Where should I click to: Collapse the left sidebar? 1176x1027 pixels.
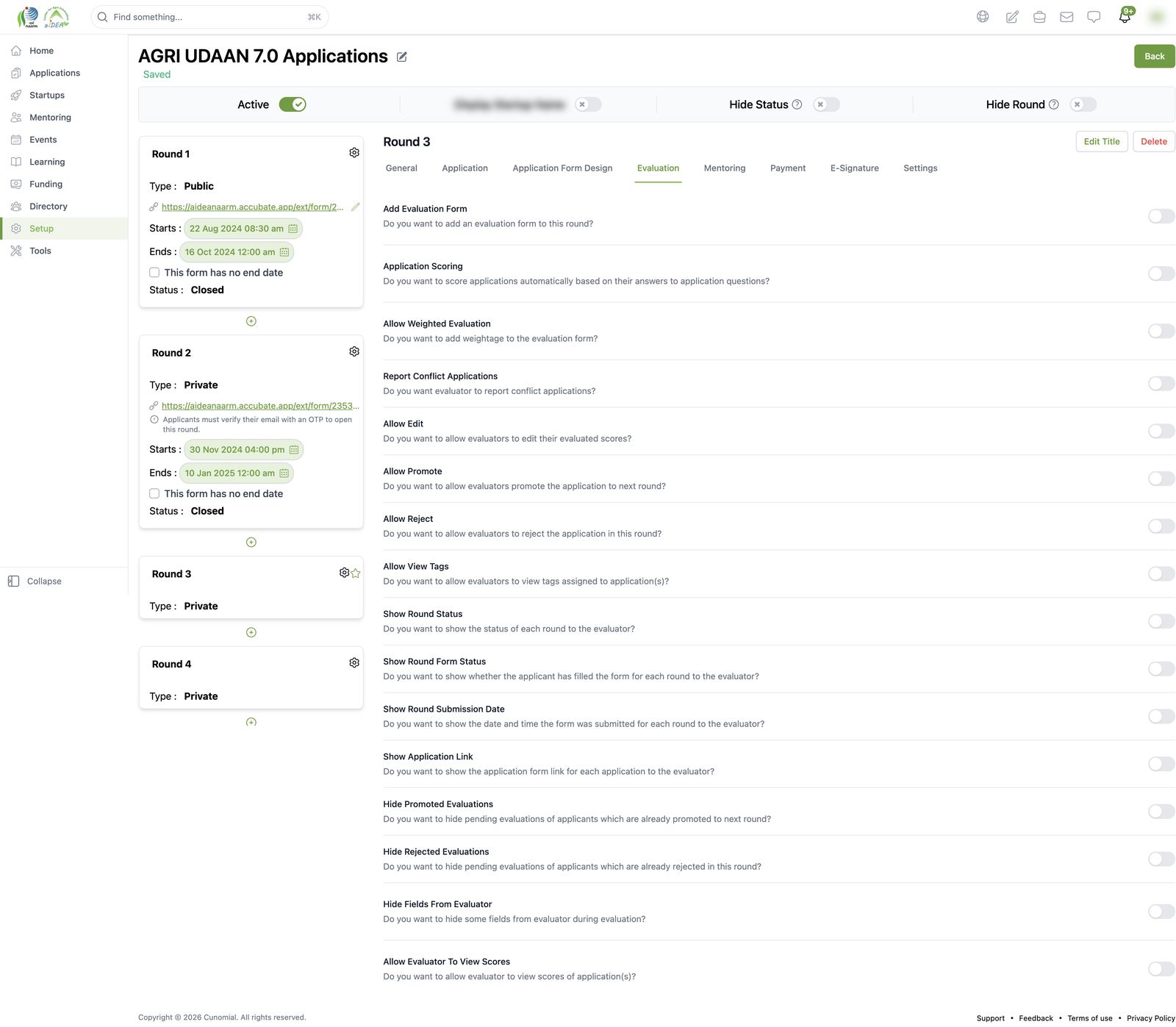click(35, 582)
